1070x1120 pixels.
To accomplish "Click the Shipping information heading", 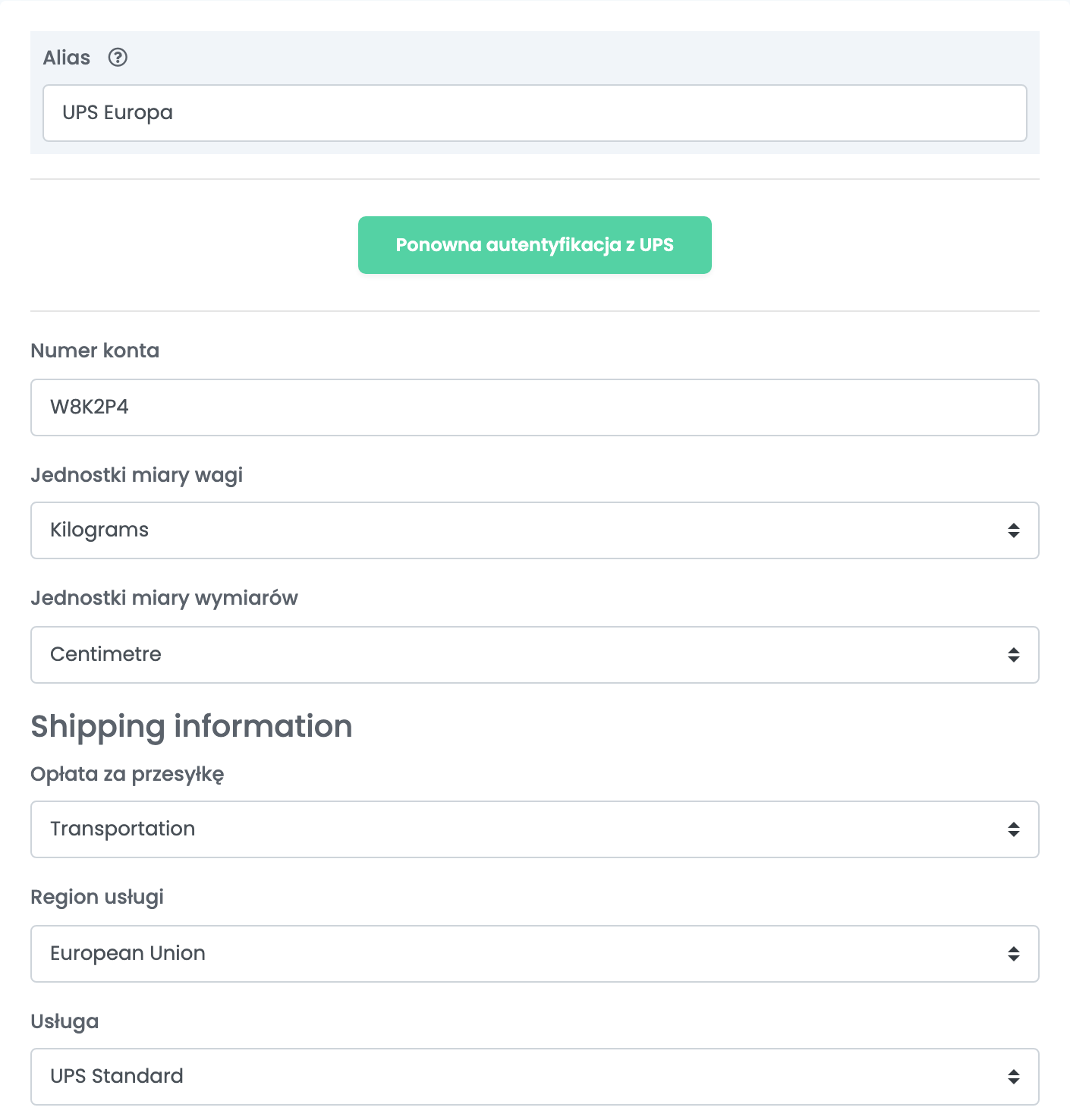I will 191,727.
